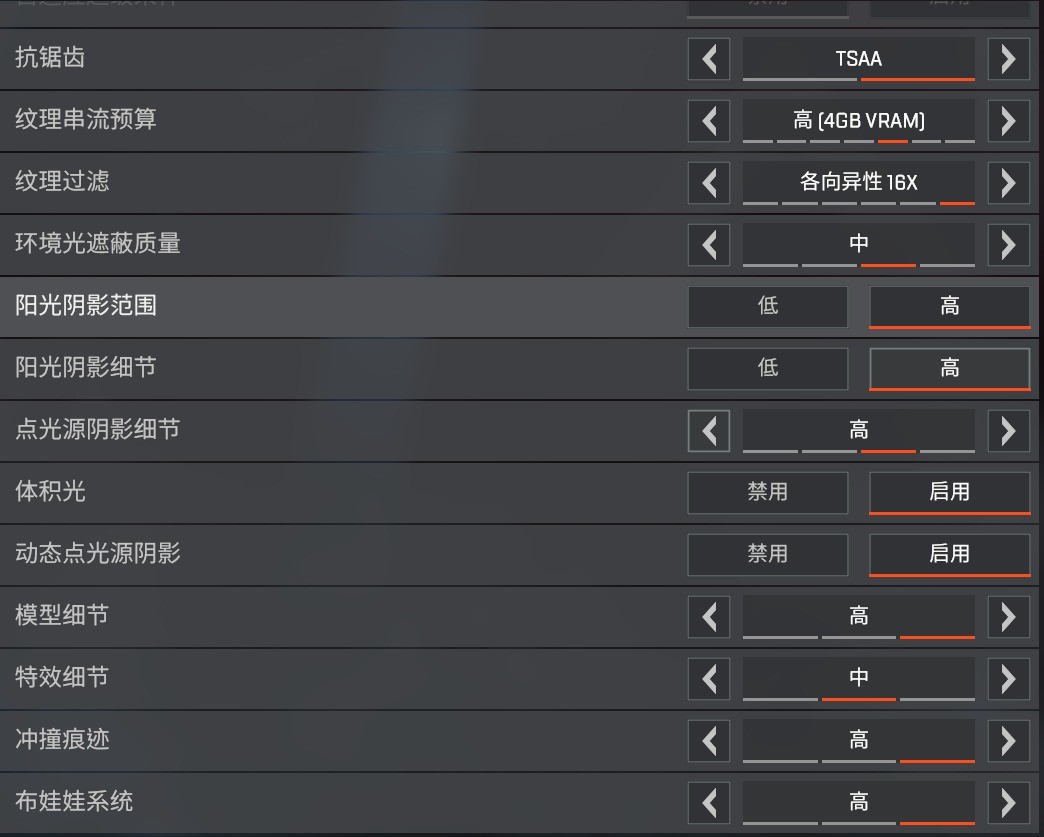
Task: Disable 体积光 with the 禁用 option
Action: coord(768,493)
